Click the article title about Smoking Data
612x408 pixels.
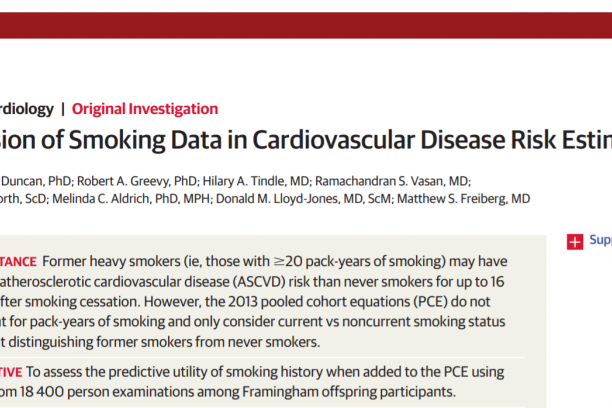pyautogui.click(x=306, y=140)
